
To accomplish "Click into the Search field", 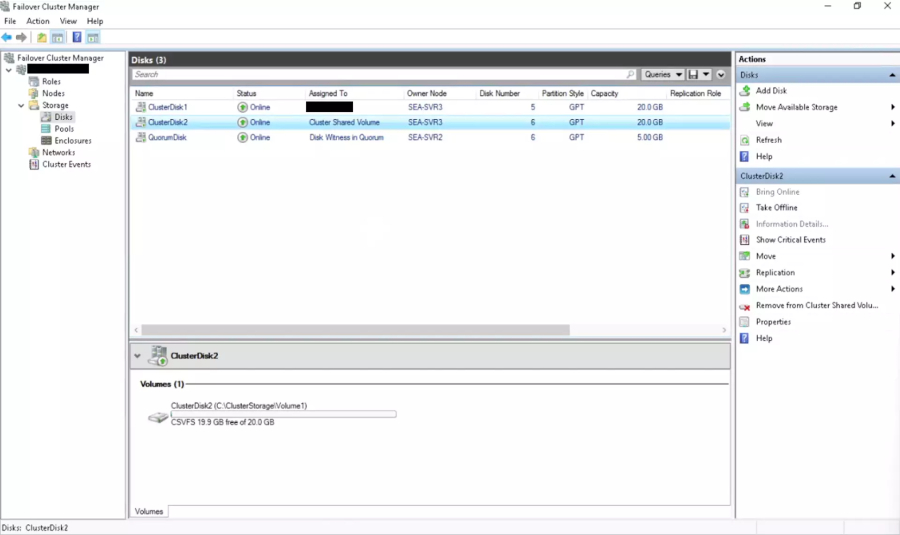I will point(380,75).
